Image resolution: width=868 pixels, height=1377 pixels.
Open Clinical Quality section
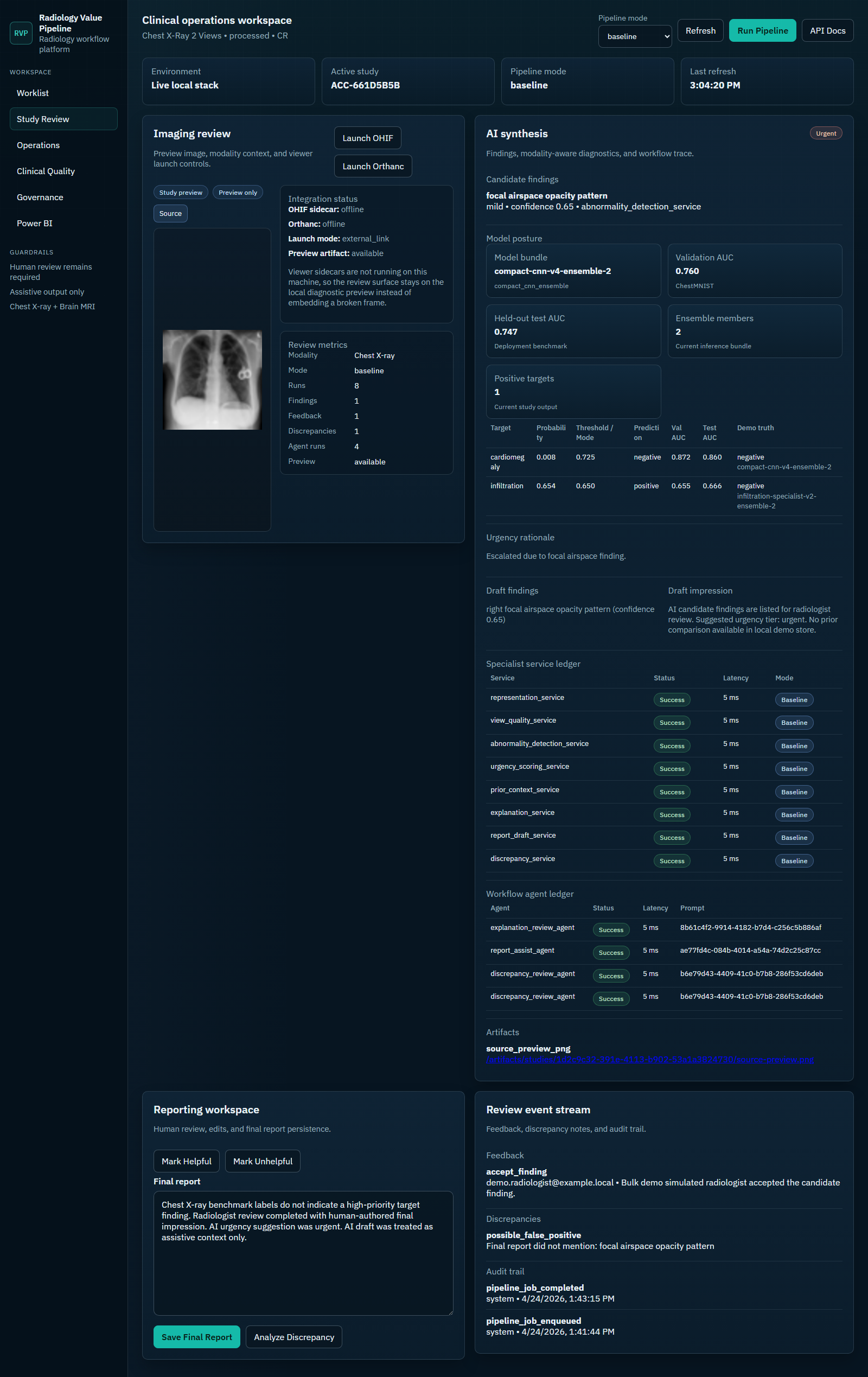pyautogui.click(x=63, y=171)
